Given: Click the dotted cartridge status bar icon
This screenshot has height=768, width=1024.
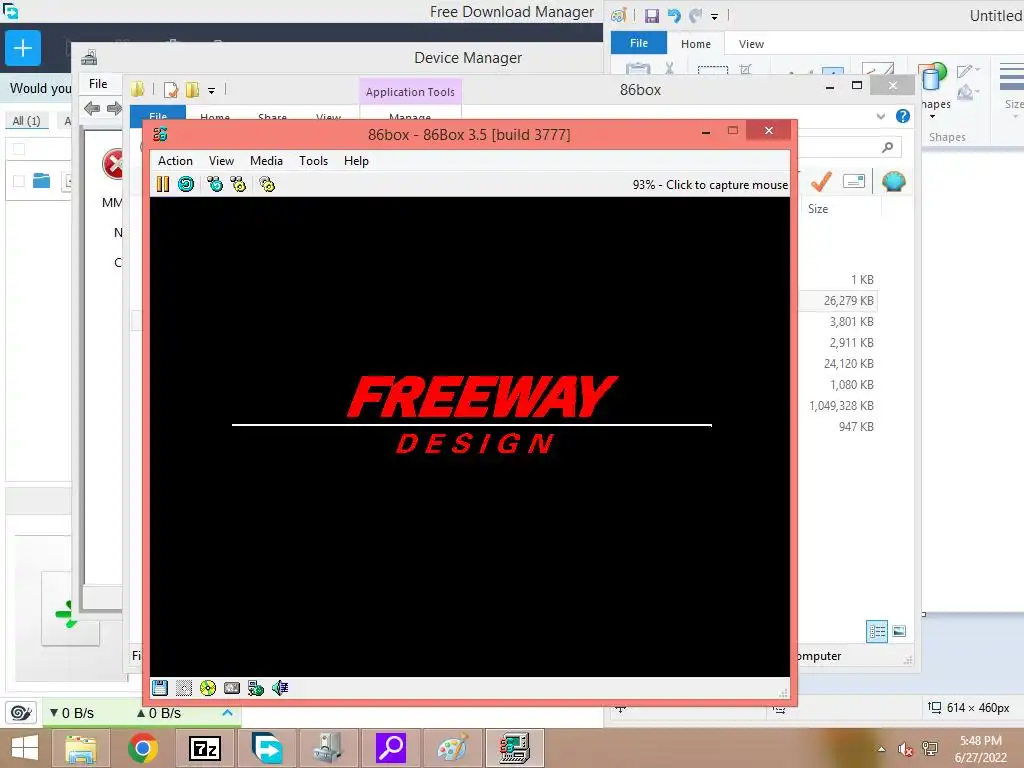Looking at the screenshot, I should [x=184, y=688].
